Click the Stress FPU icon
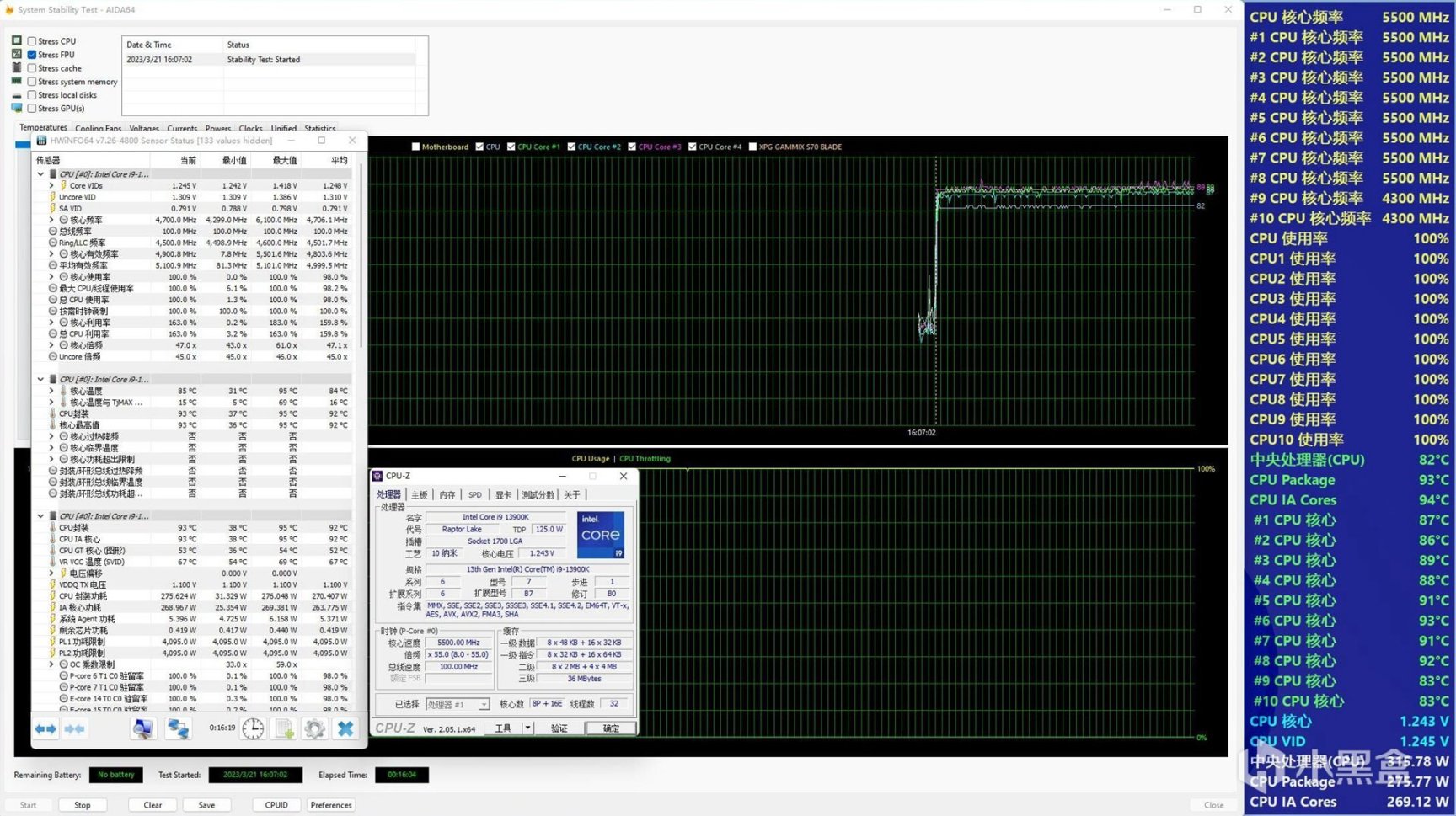Image resolution: width=1456 pixels, height=816 pixels. (x=17, y=54)
